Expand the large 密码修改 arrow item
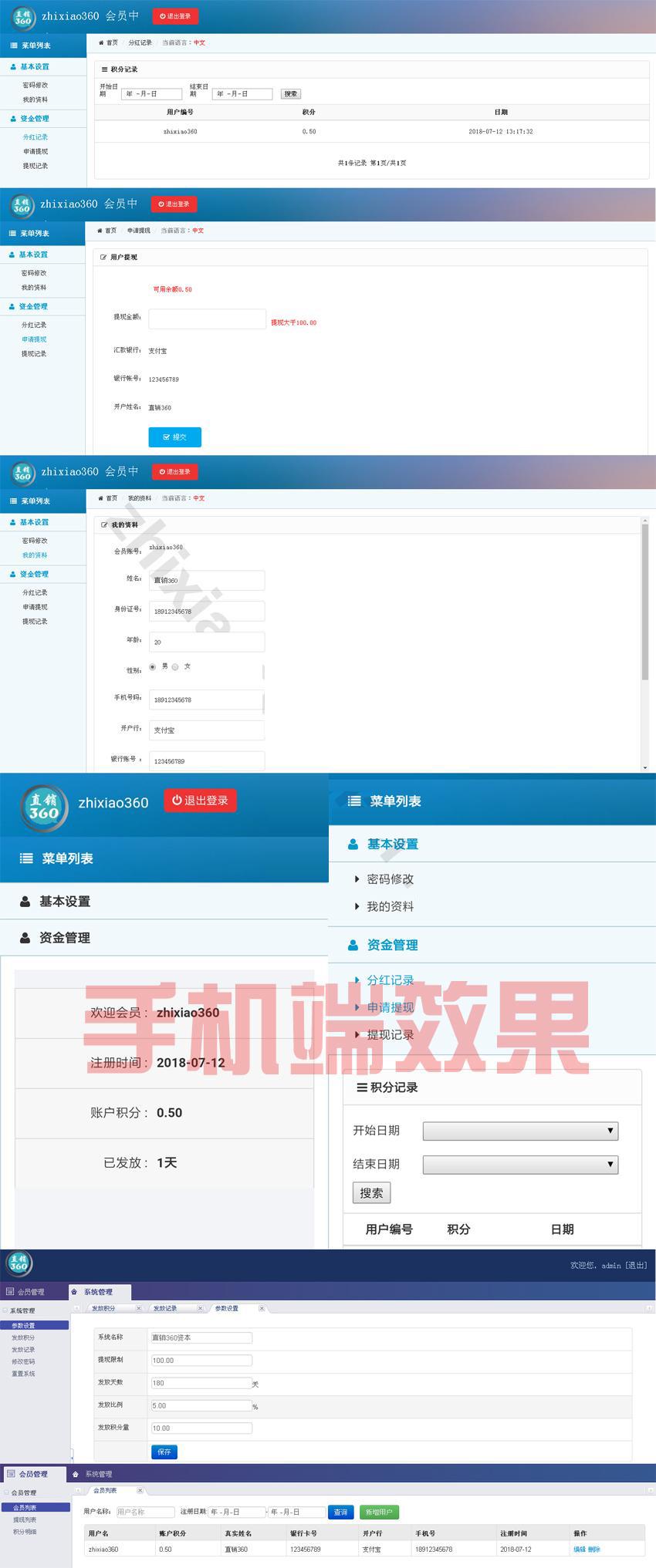The width and height of the screenshot is (656, 1568). pos(357,879)
